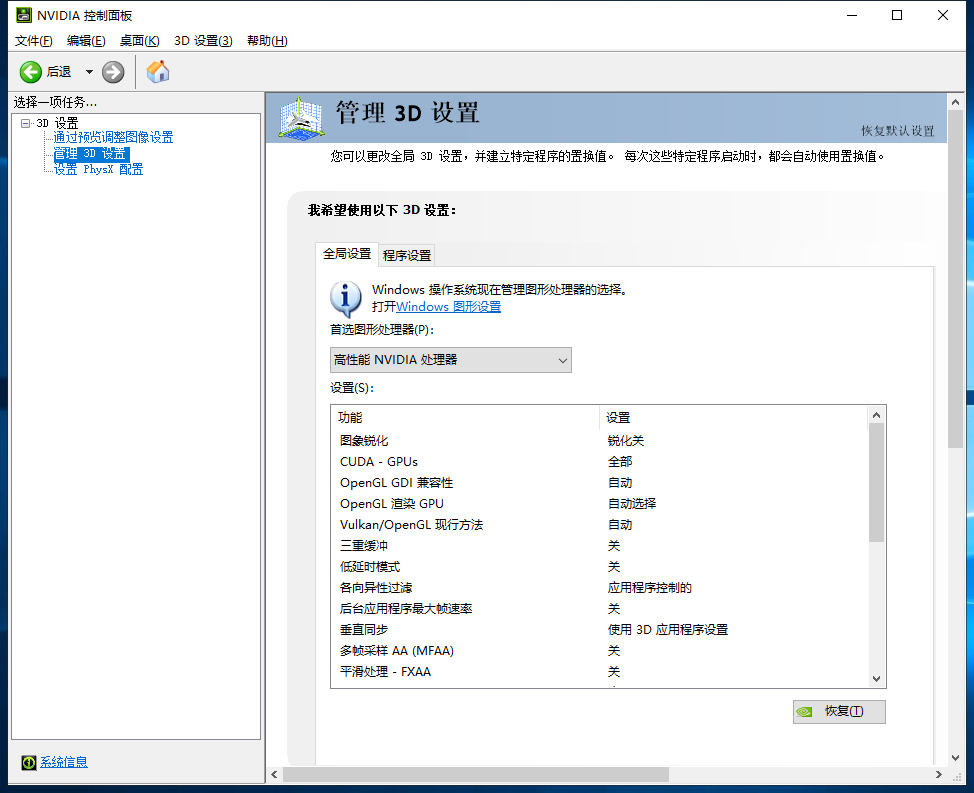974x793 pixels.
Task: Click the 功能 column header
Action: tap(466, 417)
